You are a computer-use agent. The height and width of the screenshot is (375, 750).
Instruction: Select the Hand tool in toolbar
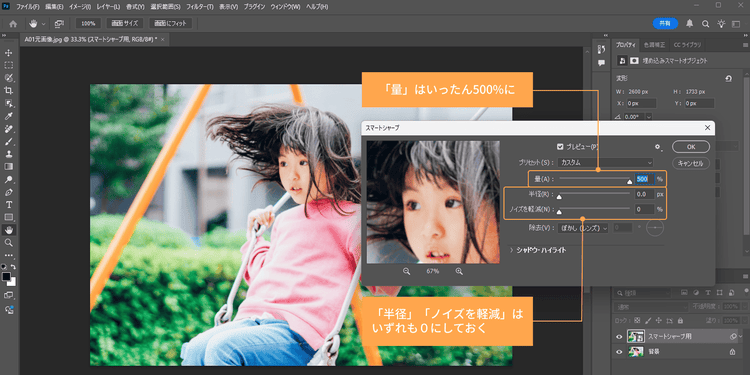[9, 230]
